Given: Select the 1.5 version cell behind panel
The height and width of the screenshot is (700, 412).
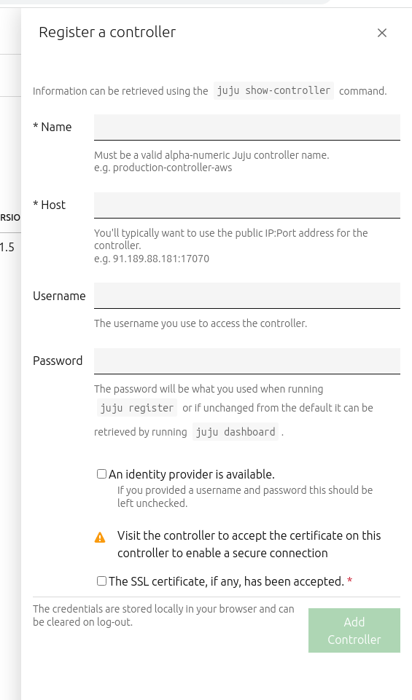Looking at the screenshot, I should (x=7, y=247).
